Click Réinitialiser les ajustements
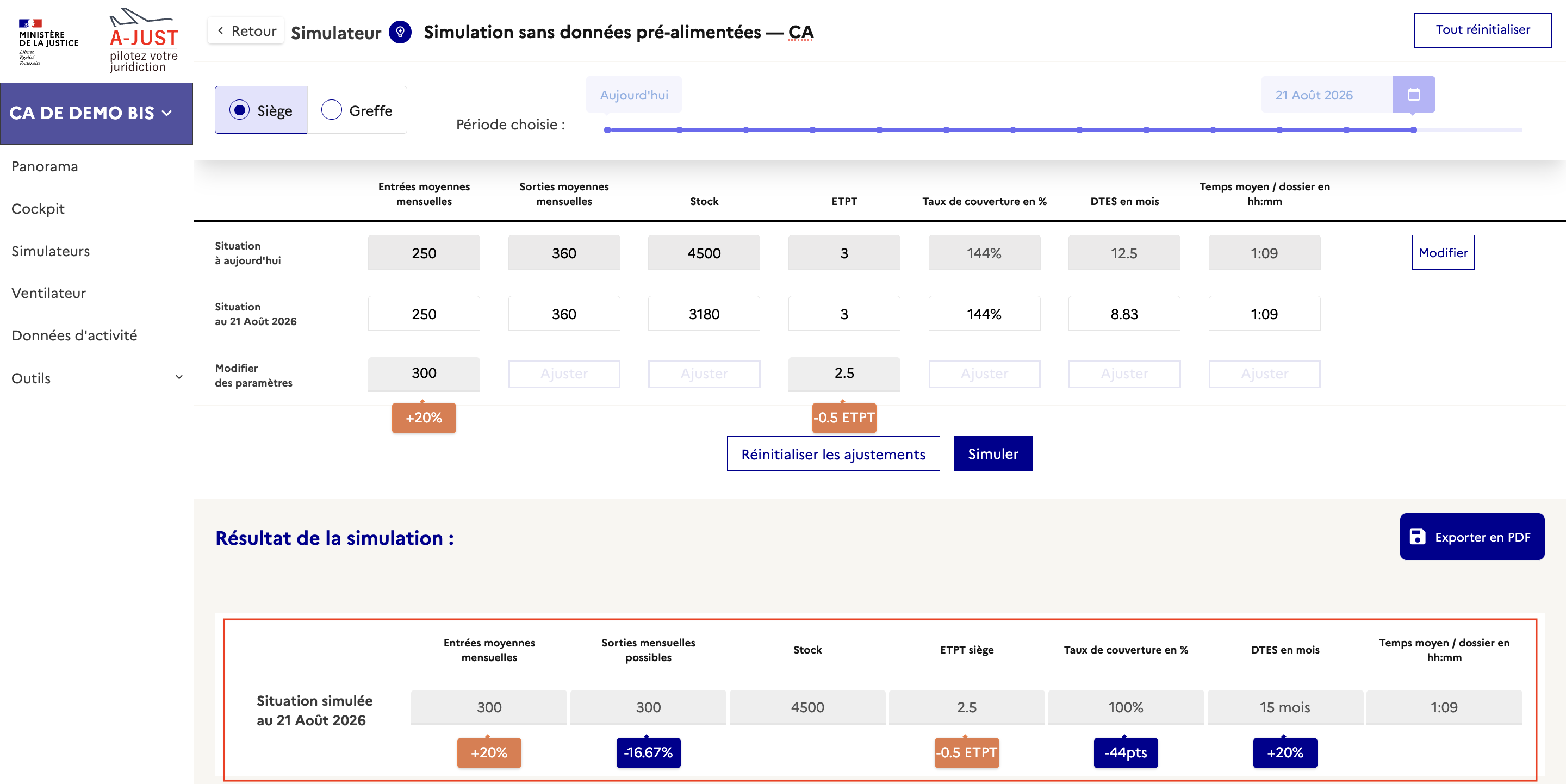Viewport: 1566px width, 784px height. coord(833,453)
